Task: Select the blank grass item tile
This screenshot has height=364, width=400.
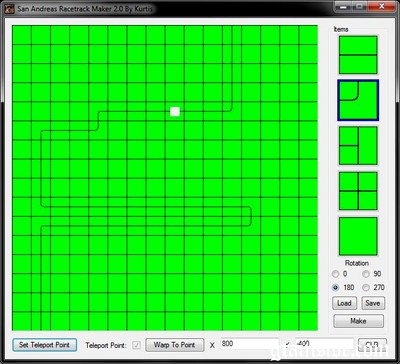Action: click(358, 236)
